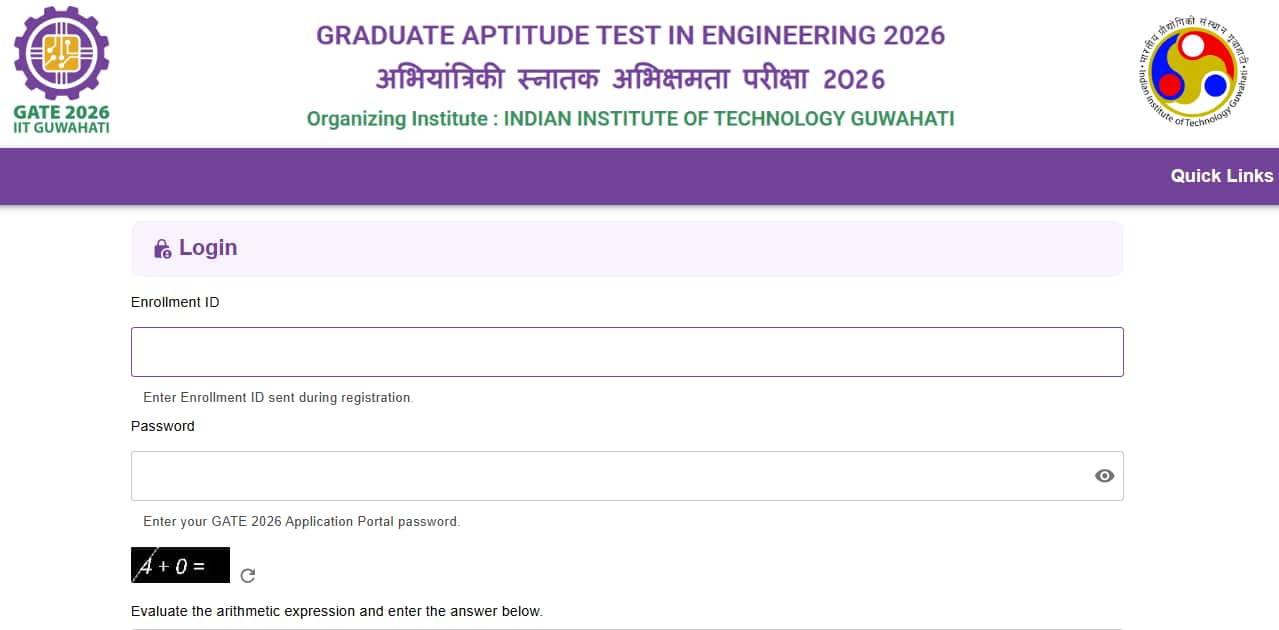This screenshot has width=1279, height=630.
Task: Click the Enrollment ID registration hint text
Action: (278, 398)
